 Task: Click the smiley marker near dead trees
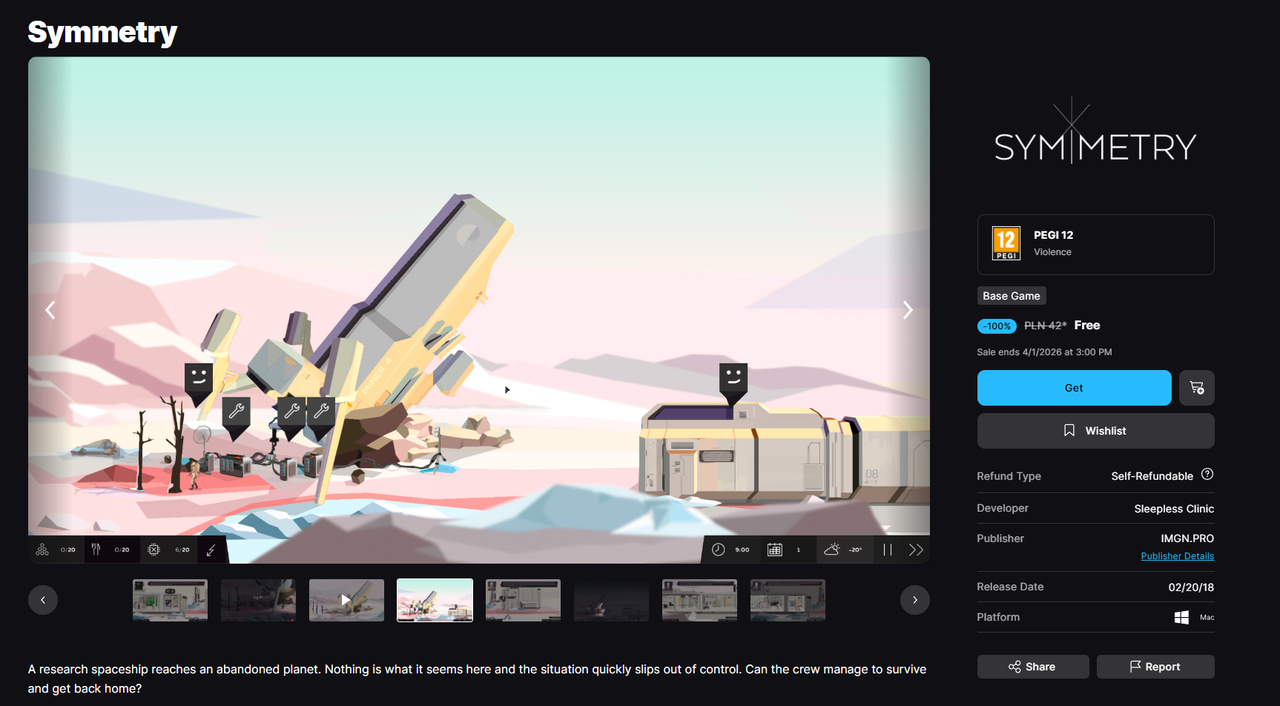point(199,382)
